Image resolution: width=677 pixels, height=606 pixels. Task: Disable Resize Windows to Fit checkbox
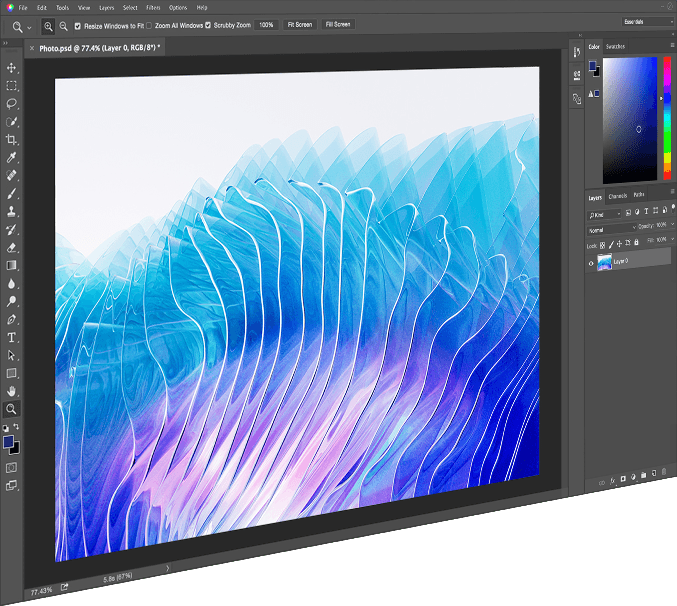click(x=78, y=26)
